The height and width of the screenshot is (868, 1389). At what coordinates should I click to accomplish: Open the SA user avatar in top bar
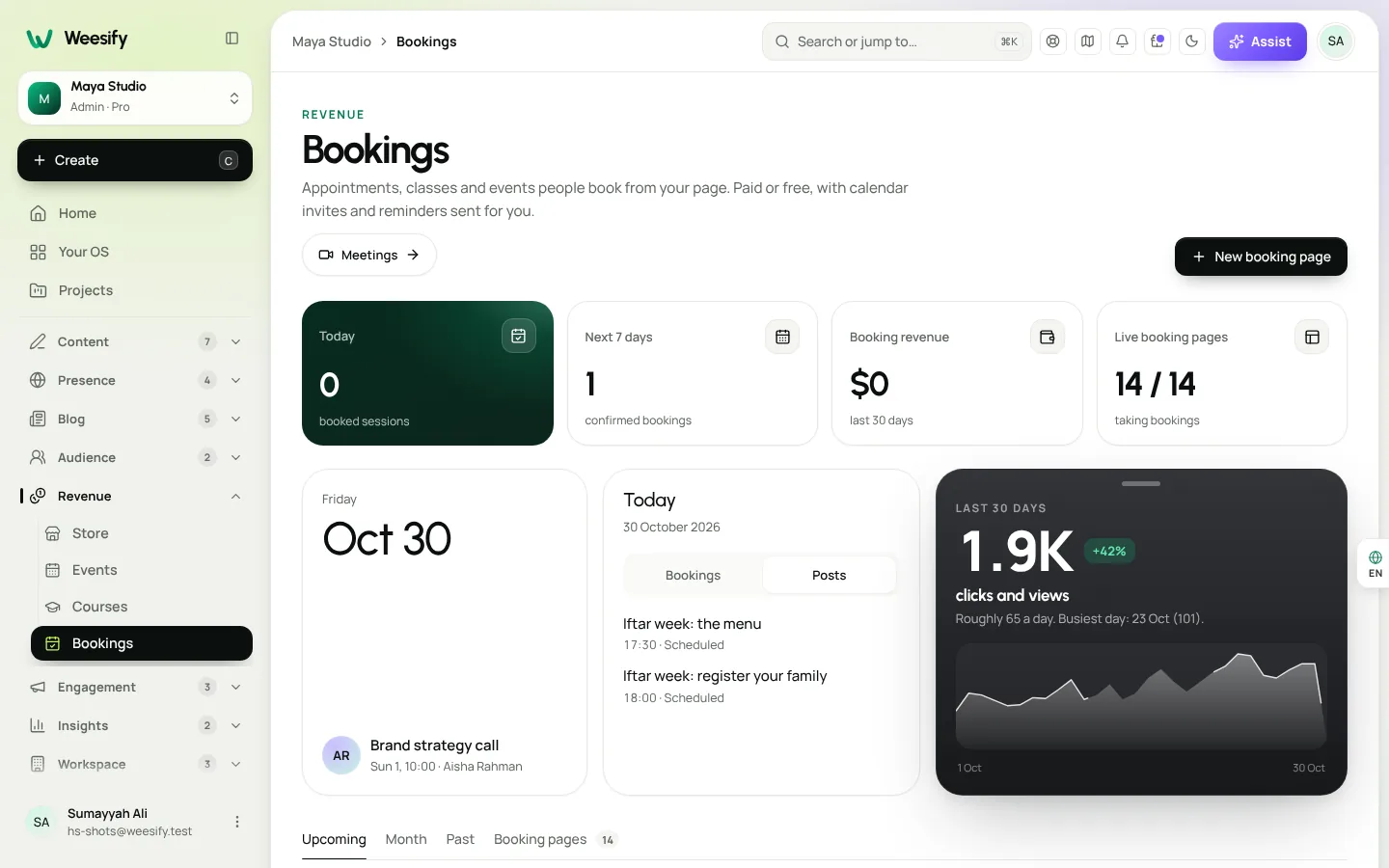coord(1336,41)
